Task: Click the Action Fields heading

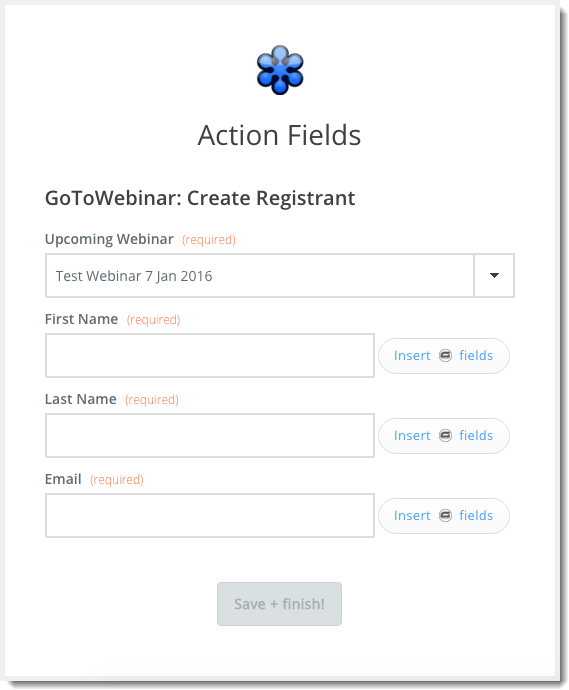Action: [279, 135]
